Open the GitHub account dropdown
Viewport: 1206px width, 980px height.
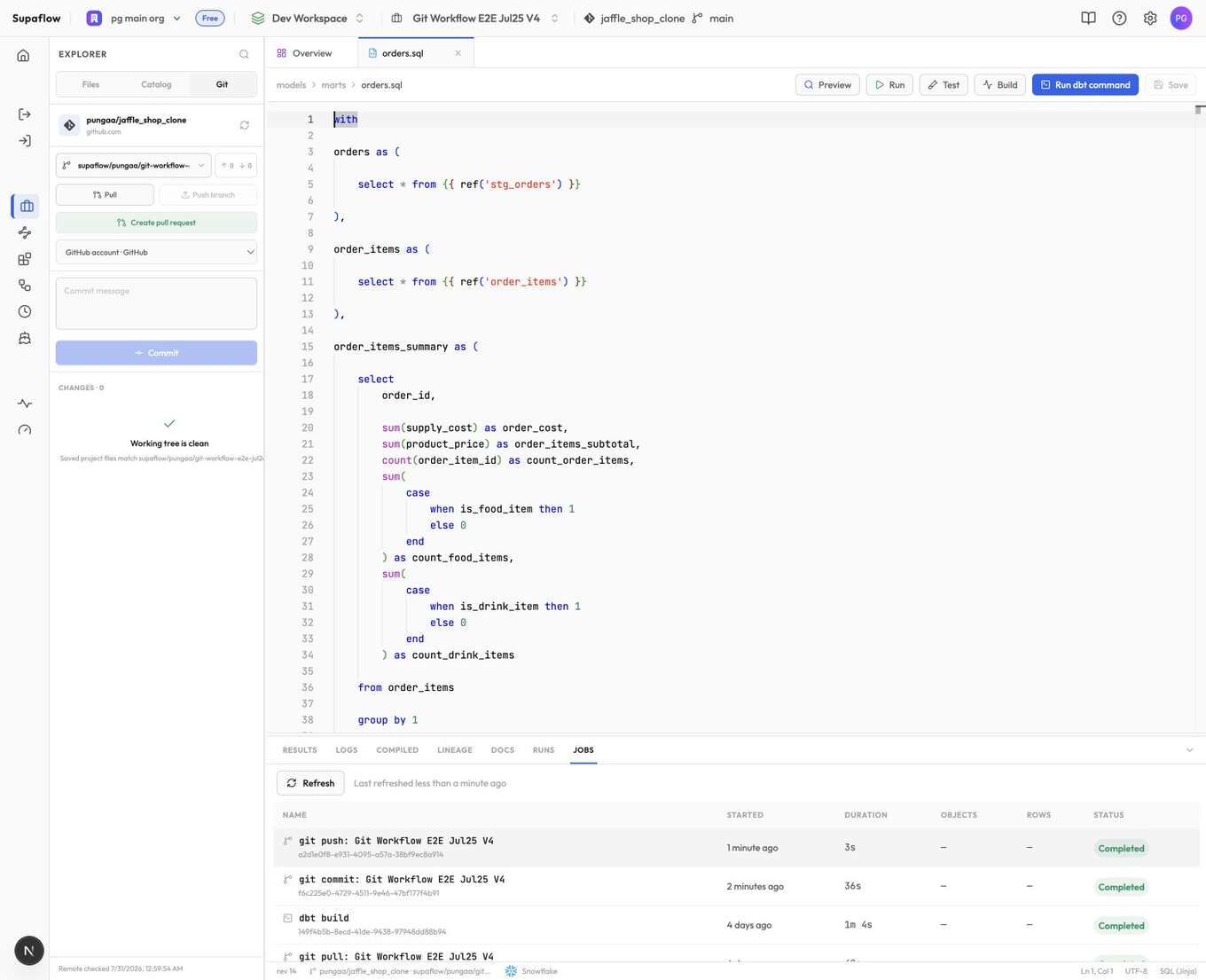(156, 252)
